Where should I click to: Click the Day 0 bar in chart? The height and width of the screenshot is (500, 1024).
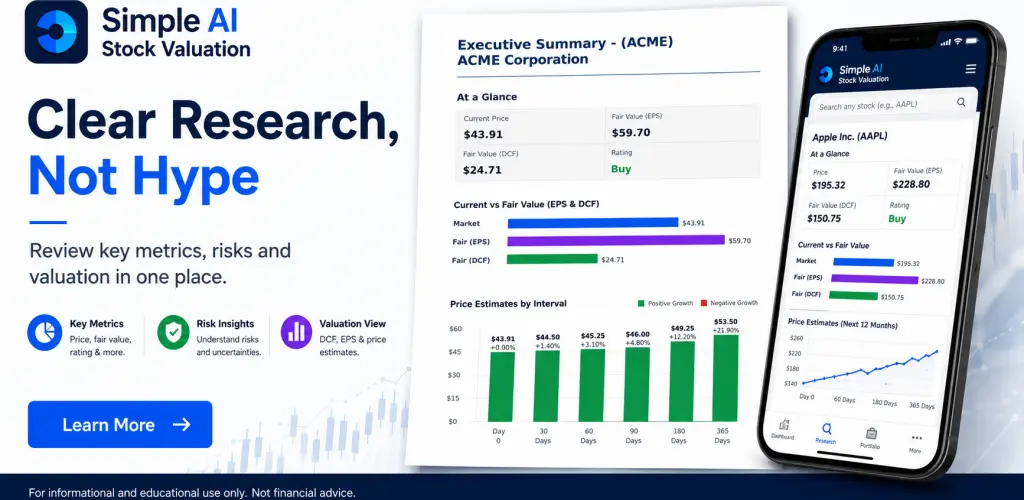coord(502,386)
